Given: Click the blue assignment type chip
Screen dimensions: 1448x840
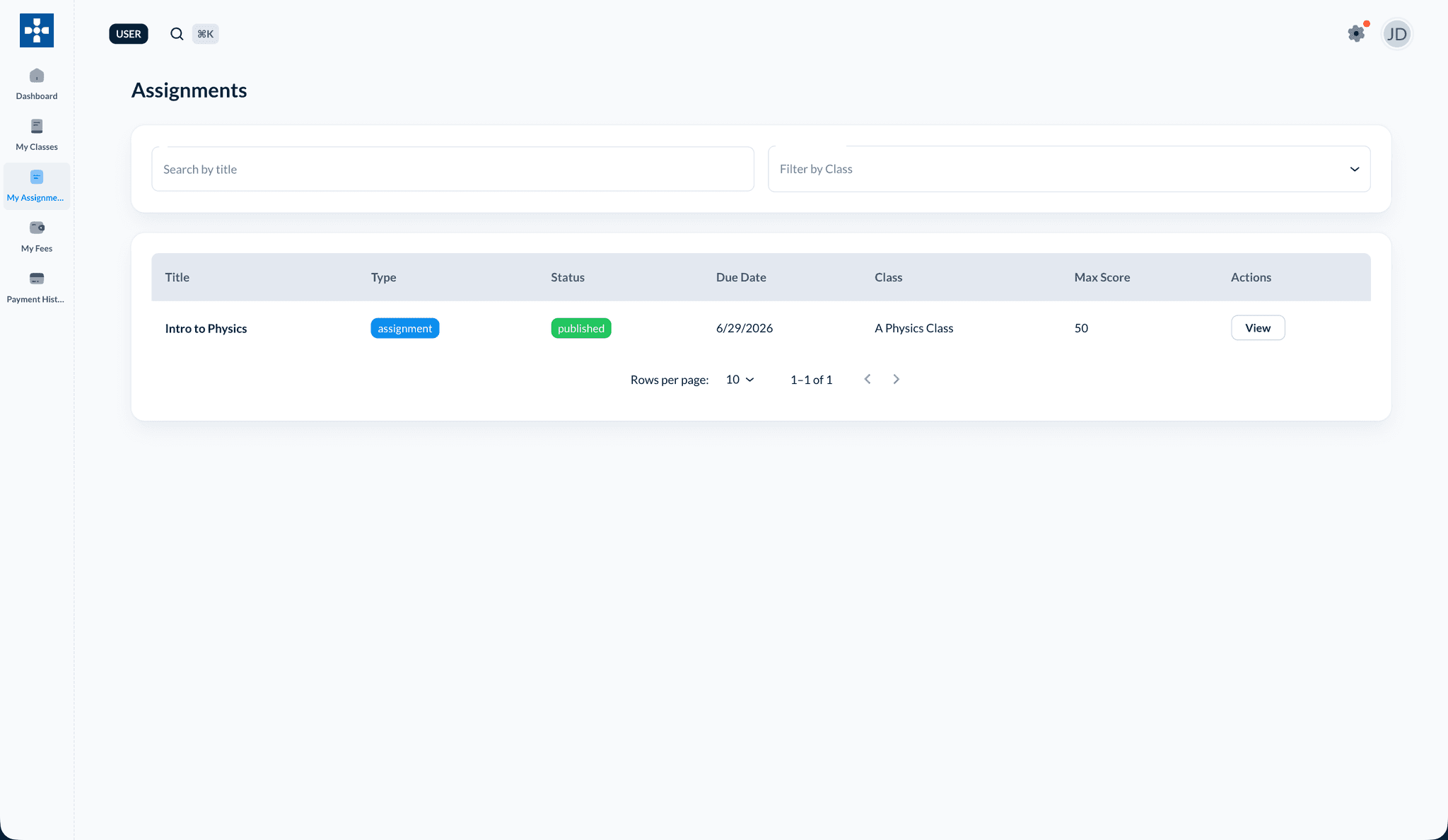Looking at the screenshot, I should click(405, 328).
